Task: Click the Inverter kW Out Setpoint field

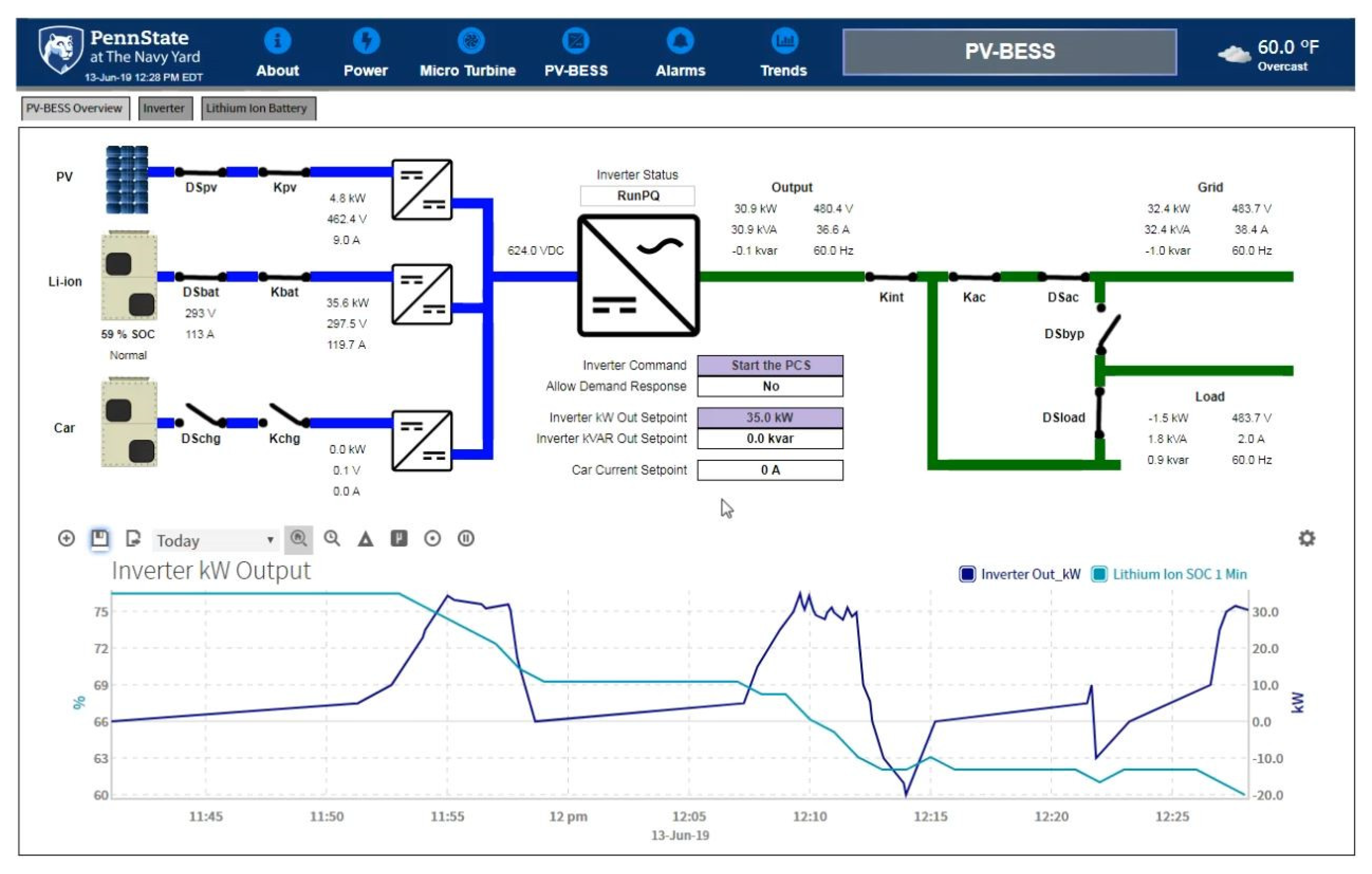Action: [770, 418]
